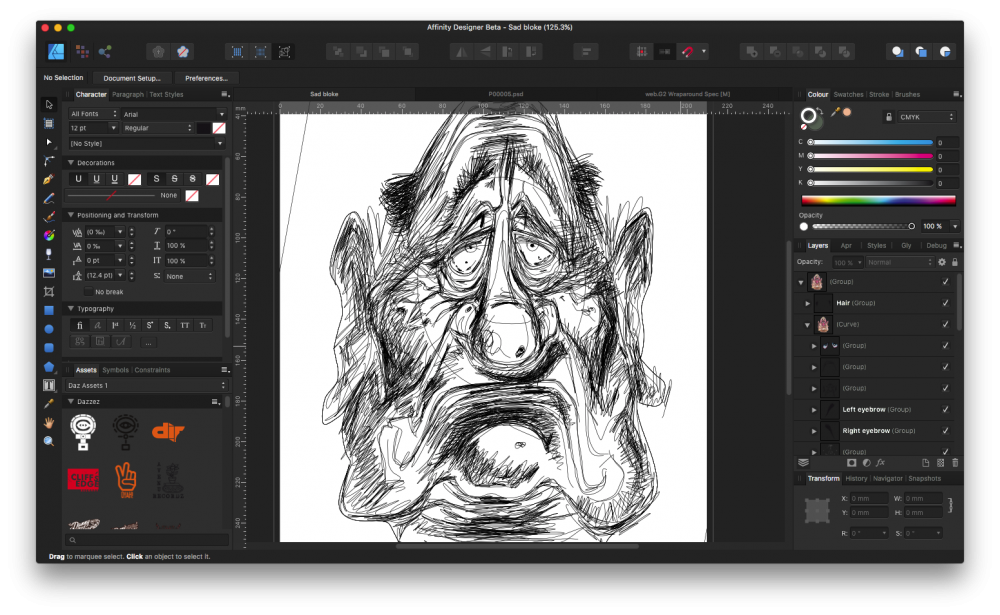Image resolution: width=1000 pixels, height=615 pixels.
Task: Toggle visibility checkbox for the Hair group
Action: pos(946,303)
